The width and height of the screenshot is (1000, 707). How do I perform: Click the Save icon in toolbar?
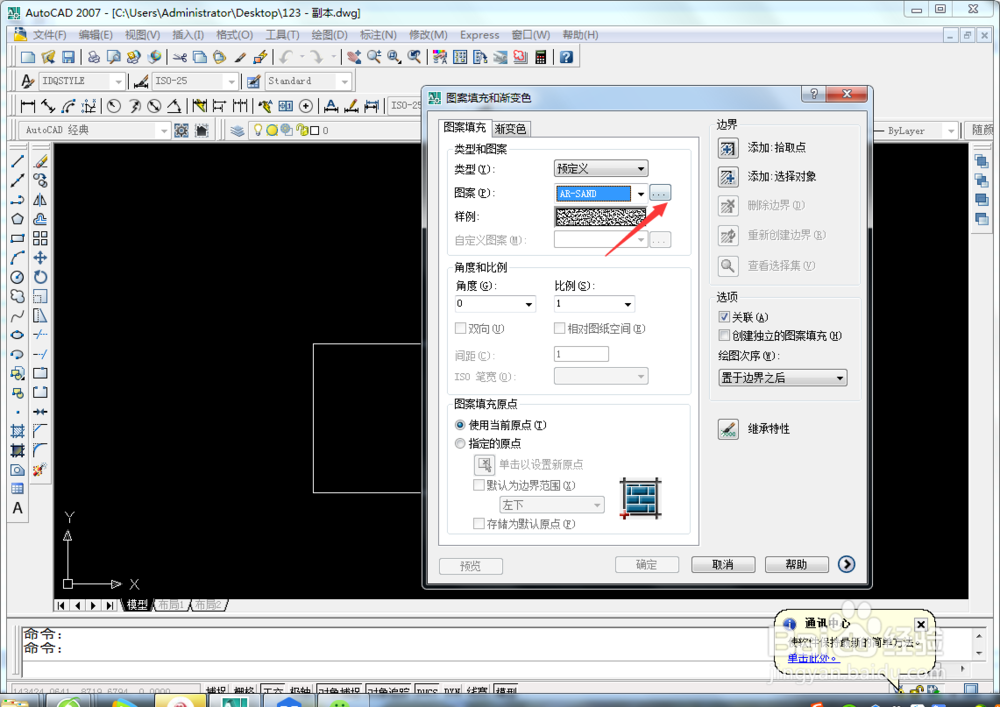coord(68,57)
